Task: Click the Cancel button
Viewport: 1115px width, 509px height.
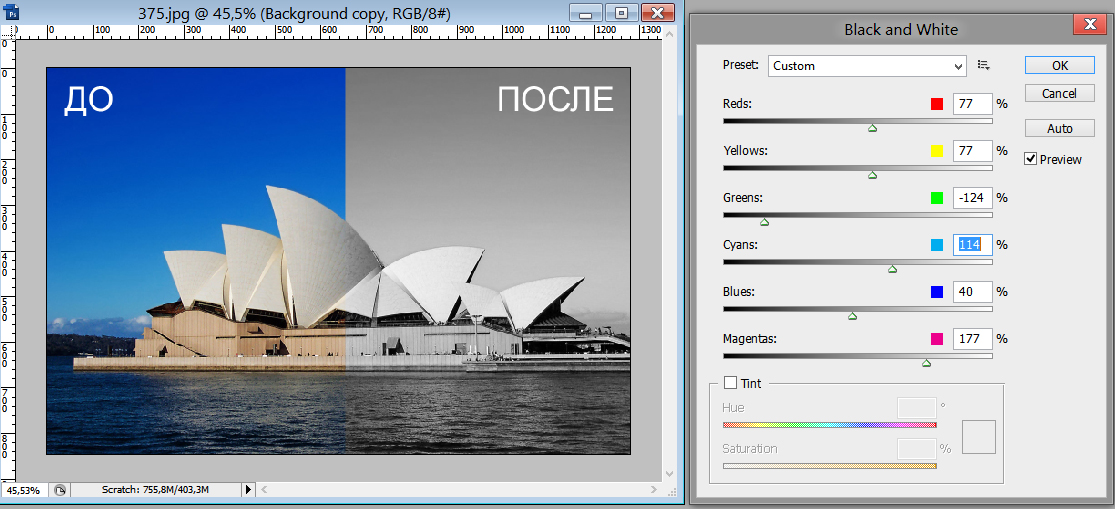Action: click(1060, 93)
